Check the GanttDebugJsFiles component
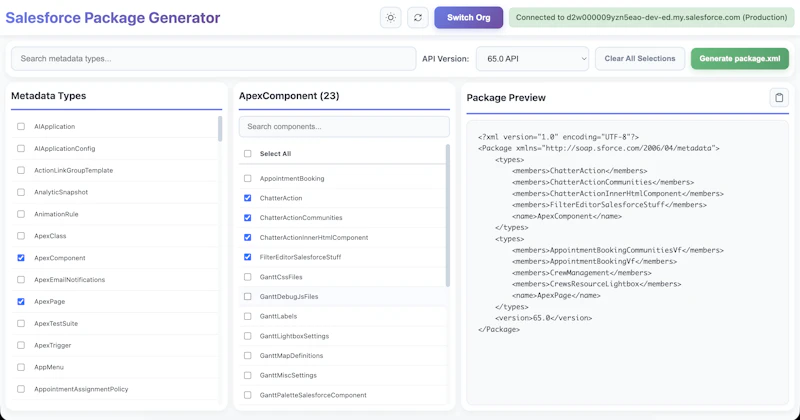 tap(247, 297)
